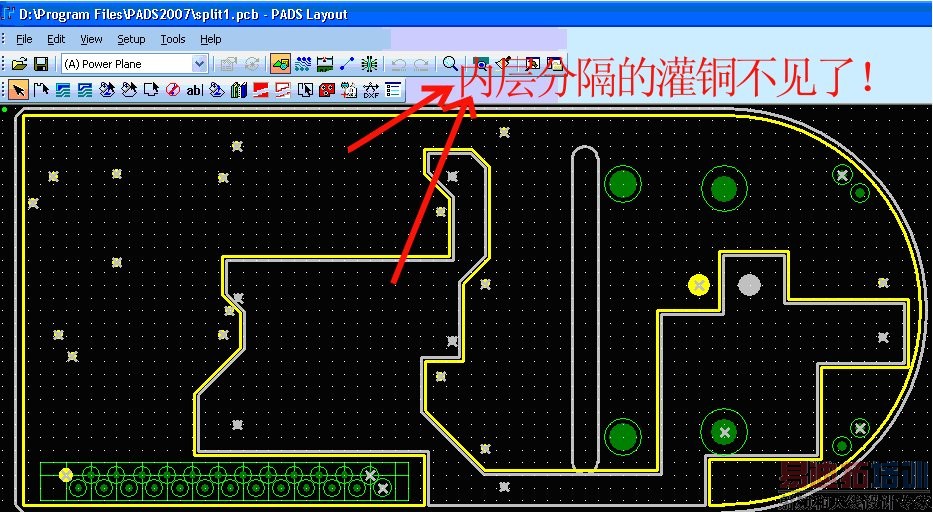Choose the Copper Pour tool
The height and width of the screenshot is (512, 933).
click(x=107, y=90)
